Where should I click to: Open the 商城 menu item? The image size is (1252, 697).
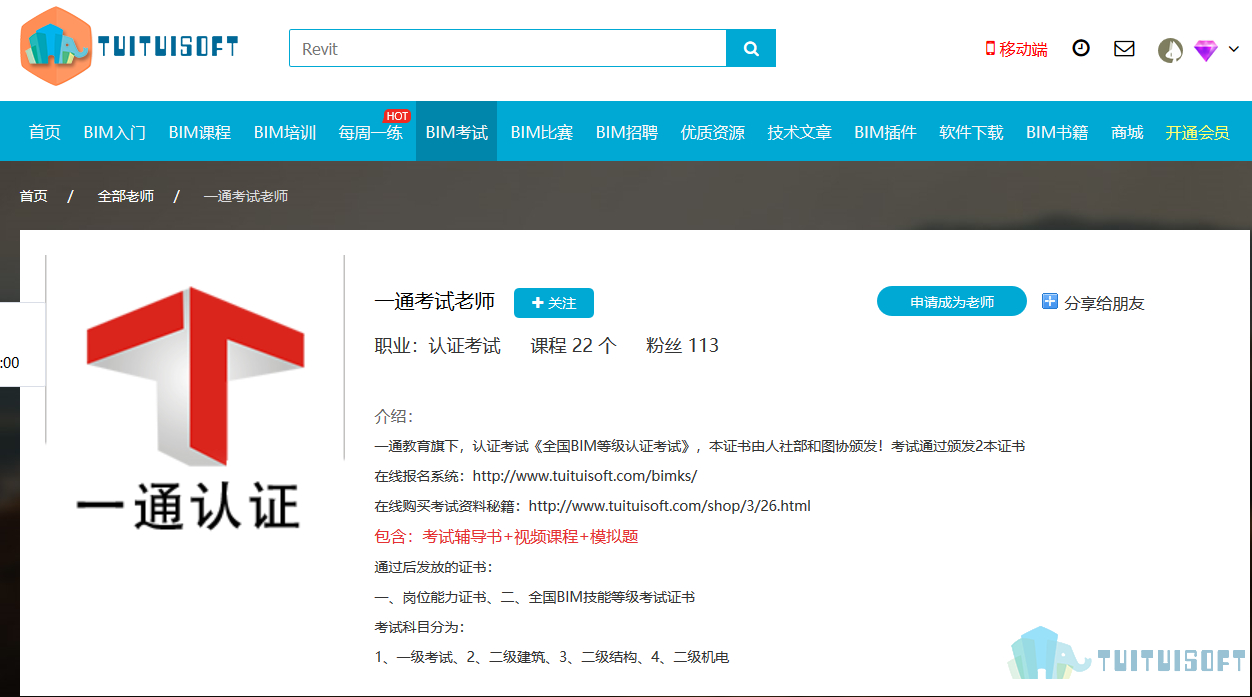point(1127,132)
